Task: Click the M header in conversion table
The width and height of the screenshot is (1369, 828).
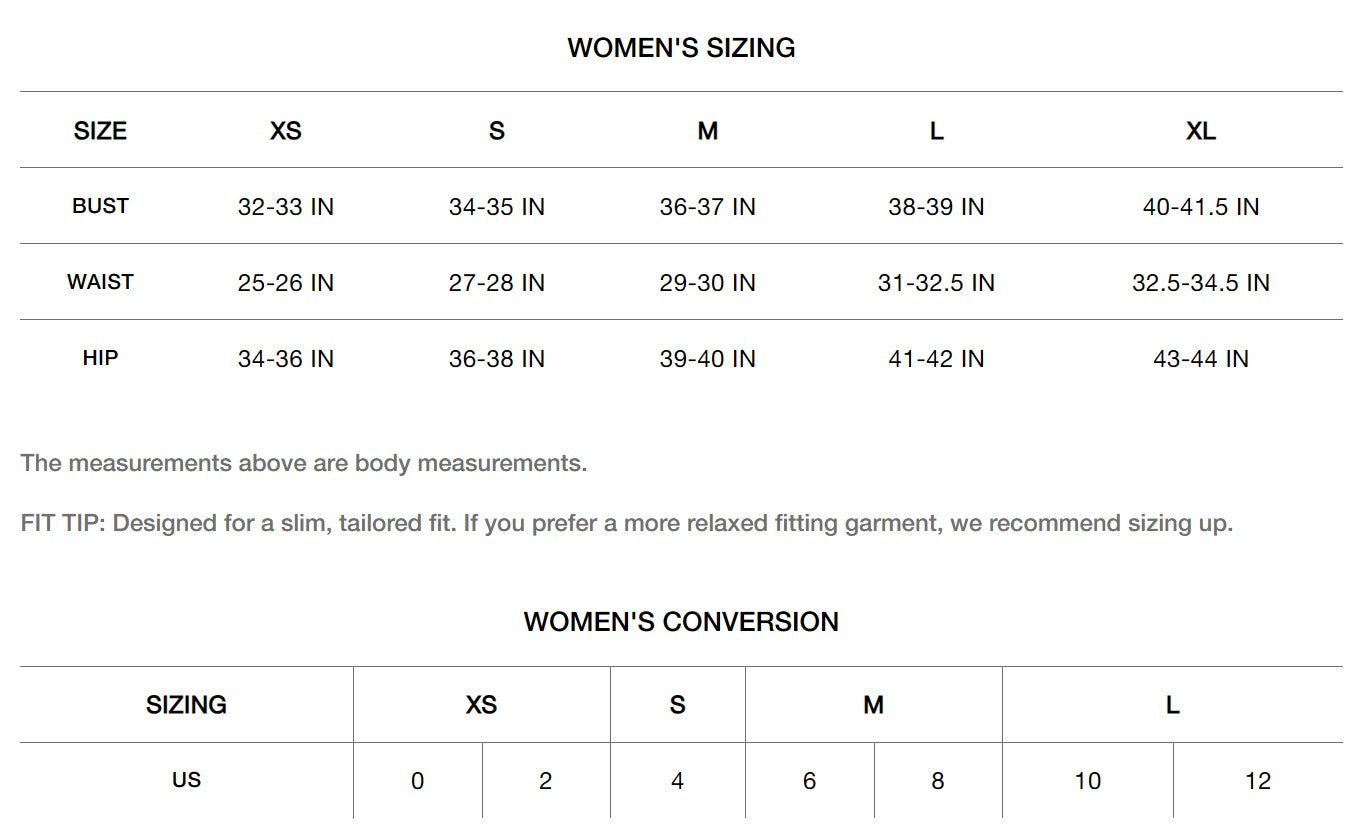Action: pyautogui.click(x=873, y=705)
